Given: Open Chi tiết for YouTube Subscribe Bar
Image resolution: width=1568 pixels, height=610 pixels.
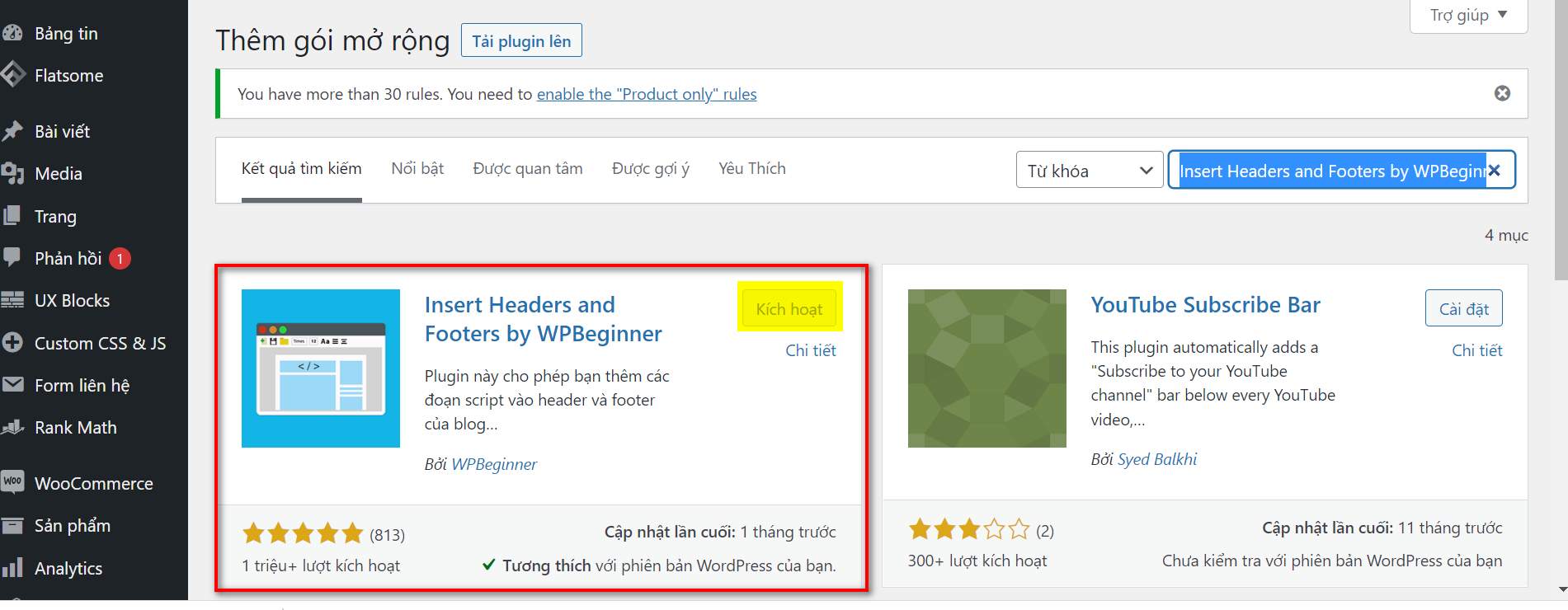Looking at the screenshot, I should pos(1477,350).
